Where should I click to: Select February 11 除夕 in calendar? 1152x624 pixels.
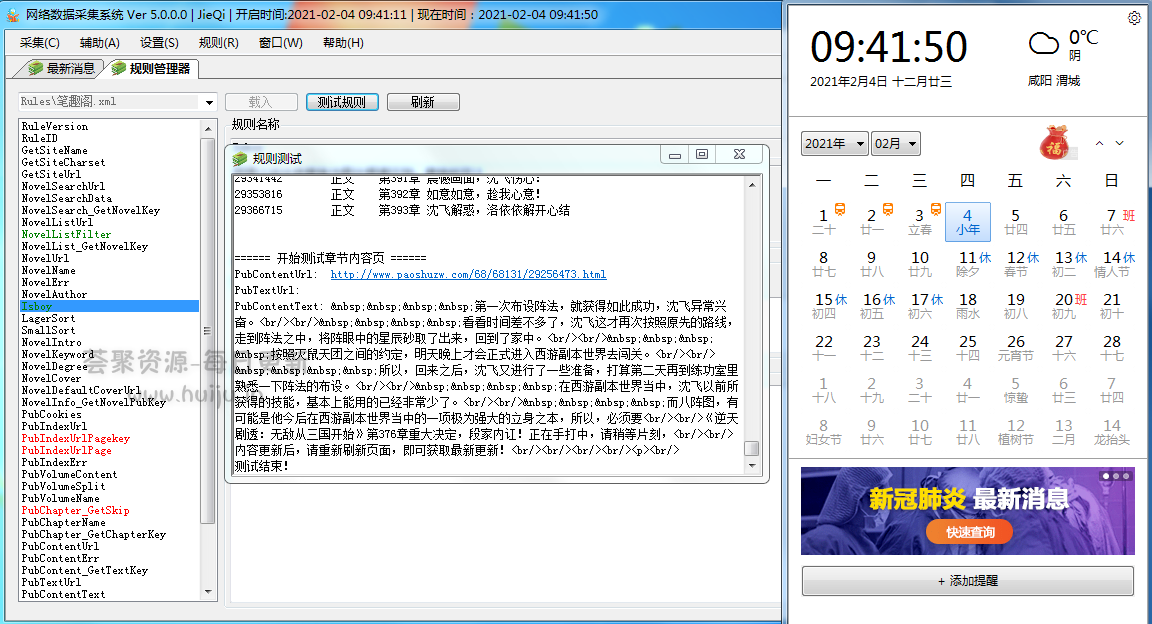[x=968, y=264]
